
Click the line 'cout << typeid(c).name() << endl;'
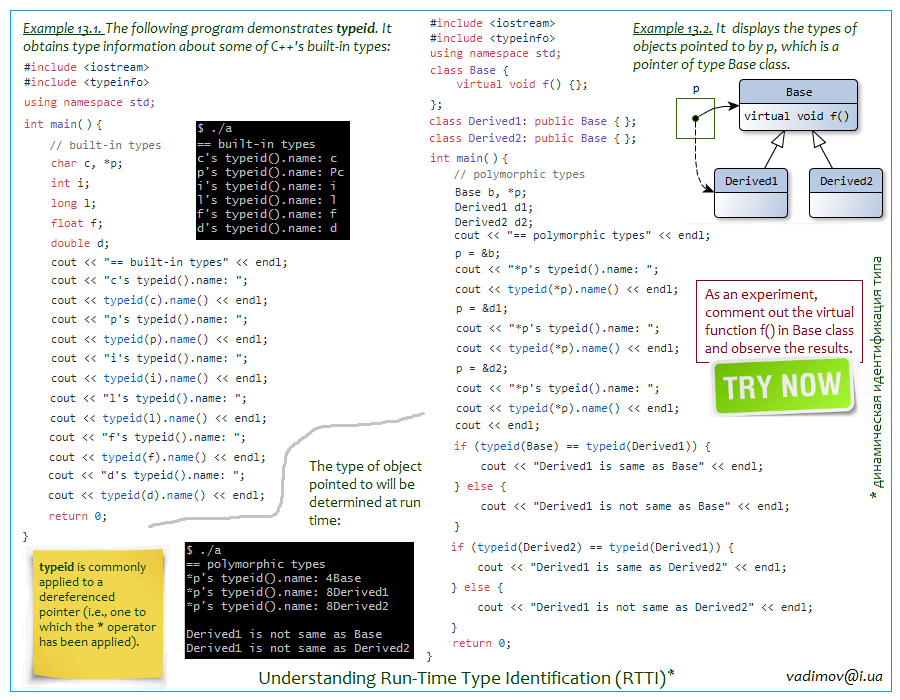(159, 300)
